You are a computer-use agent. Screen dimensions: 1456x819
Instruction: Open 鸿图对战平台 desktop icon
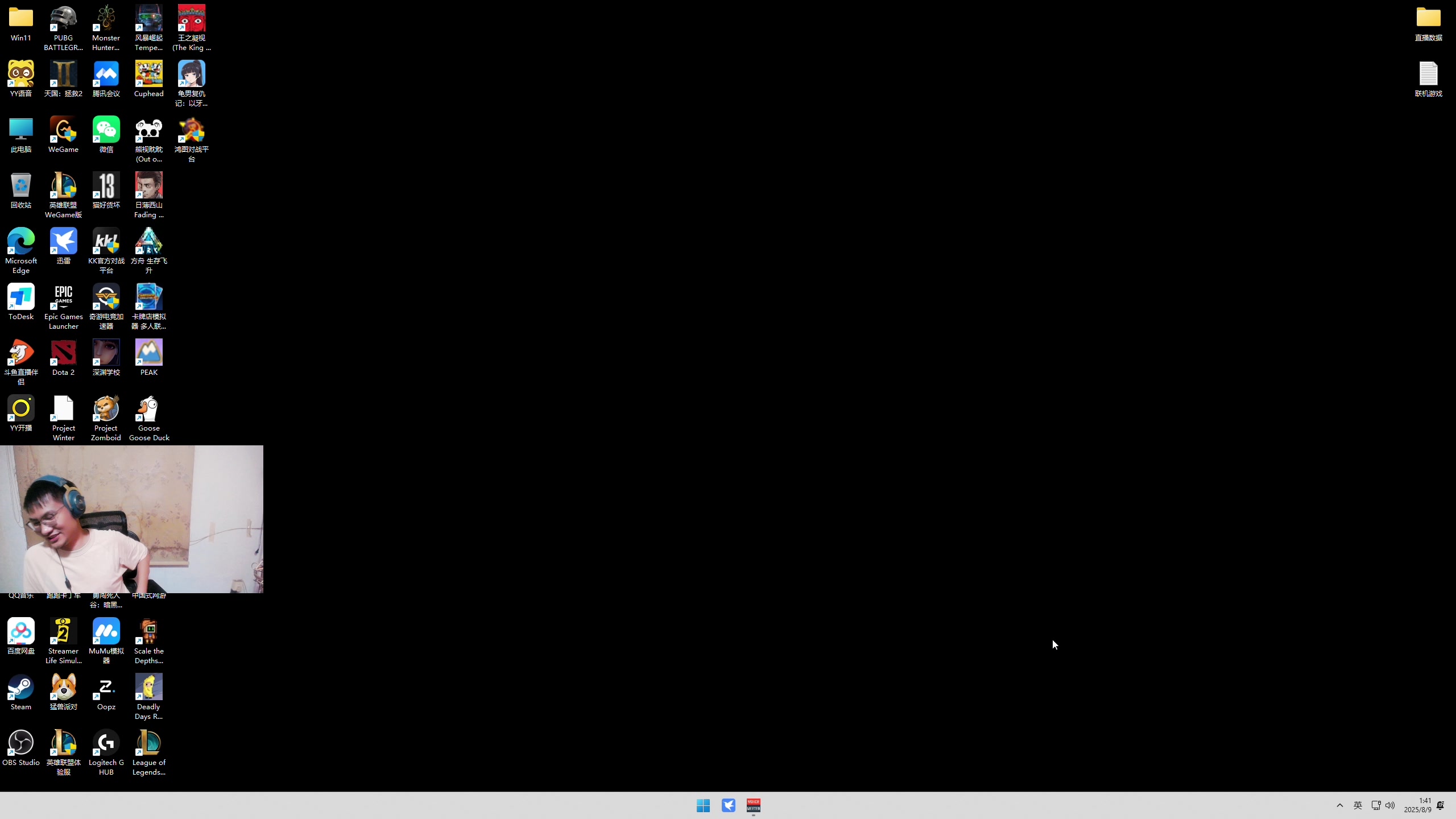point(192,140)
